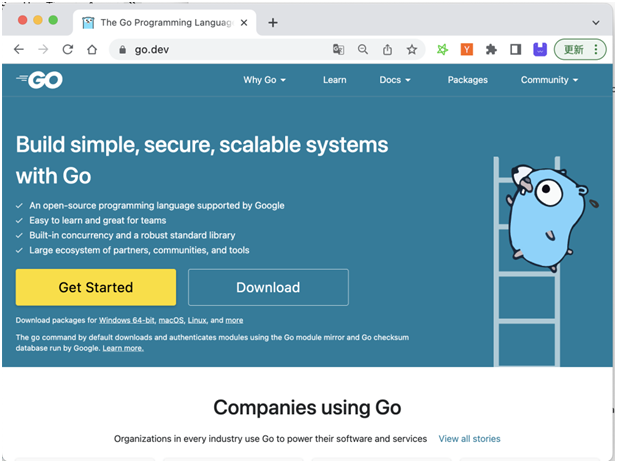Open the translate page icon
Image resolution: width=617 pixels, height=463 pixels.
coord(338,50)
